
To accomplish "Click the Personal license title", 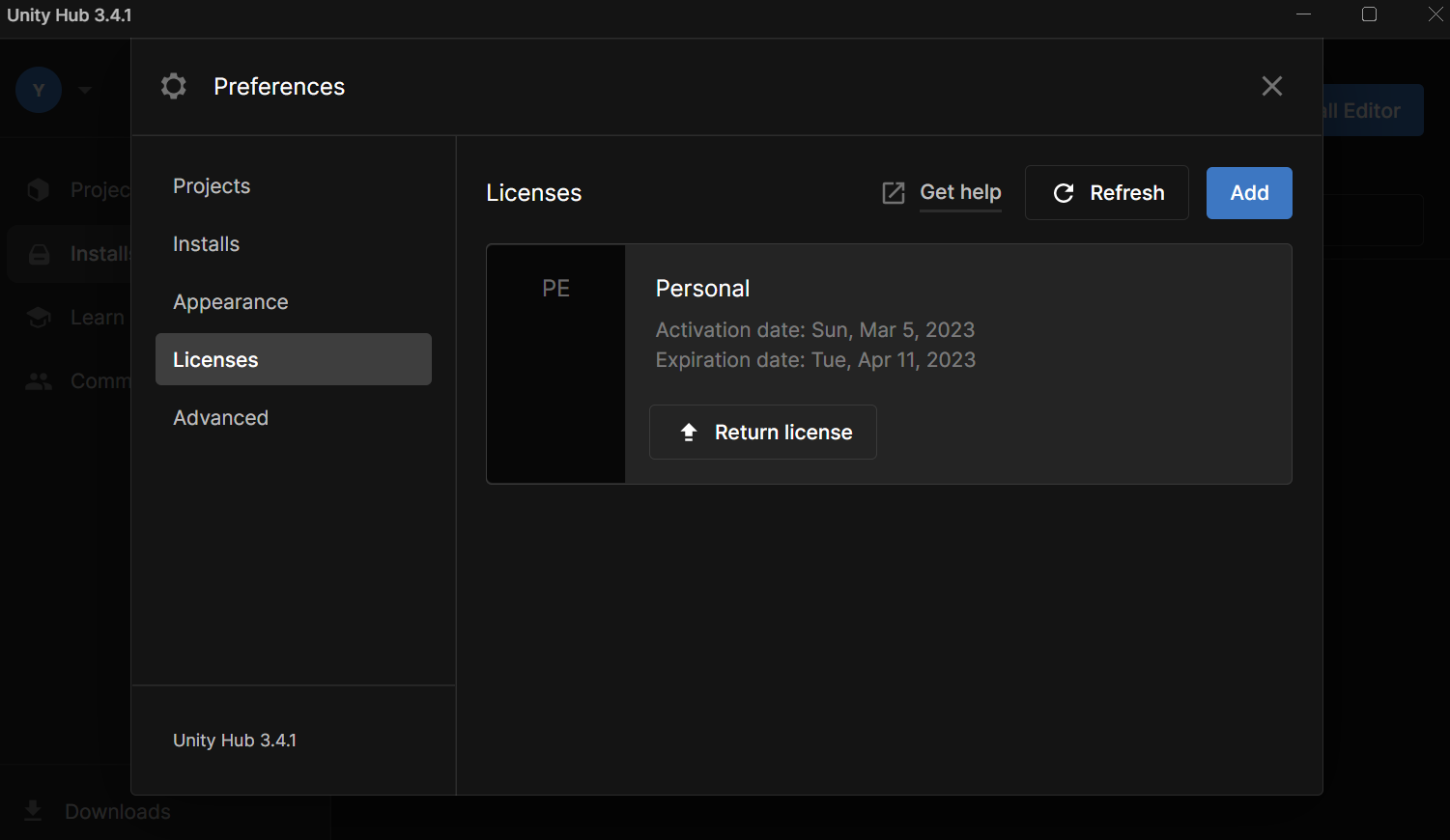I will click(702, 289).
